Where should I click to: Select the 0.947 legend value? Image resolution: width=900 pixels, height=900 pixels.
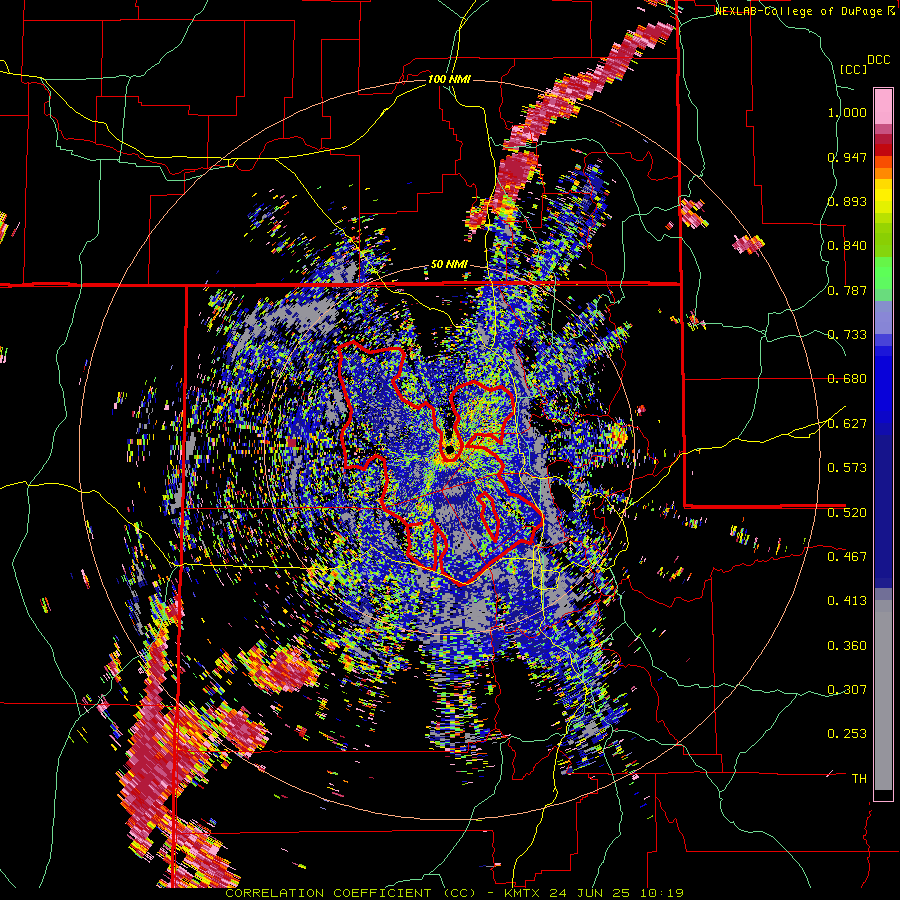pos(847,157)
